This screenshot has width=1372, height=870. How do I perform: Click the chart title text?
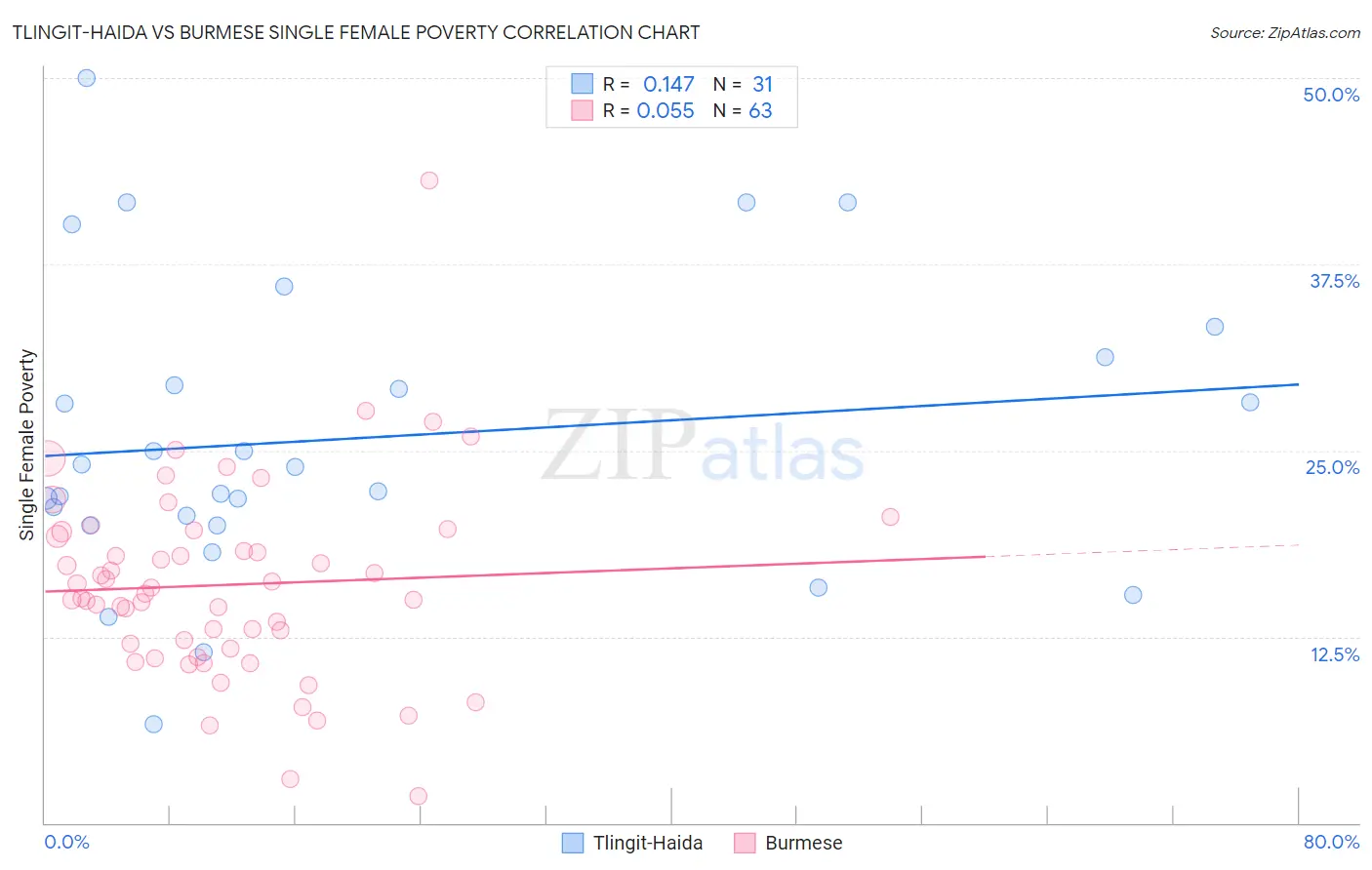click(x=356, y=32)
